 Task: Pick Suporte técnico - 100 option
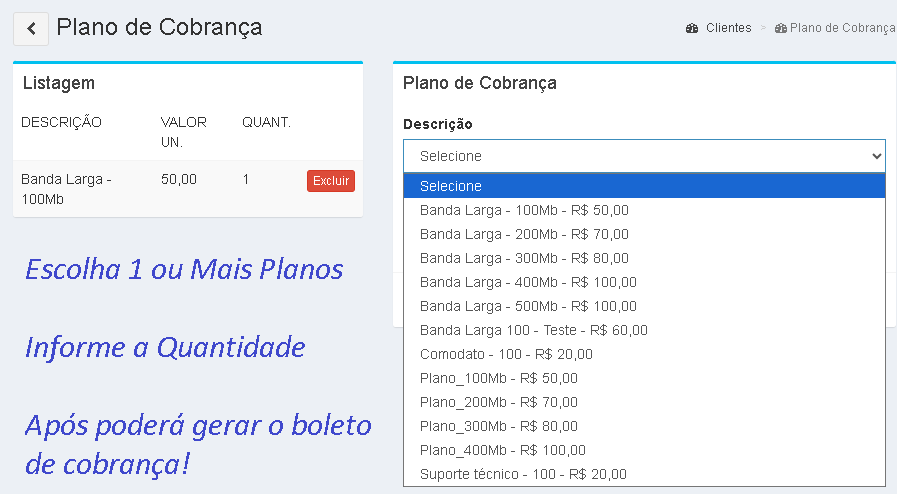click(x=523, y=474)
